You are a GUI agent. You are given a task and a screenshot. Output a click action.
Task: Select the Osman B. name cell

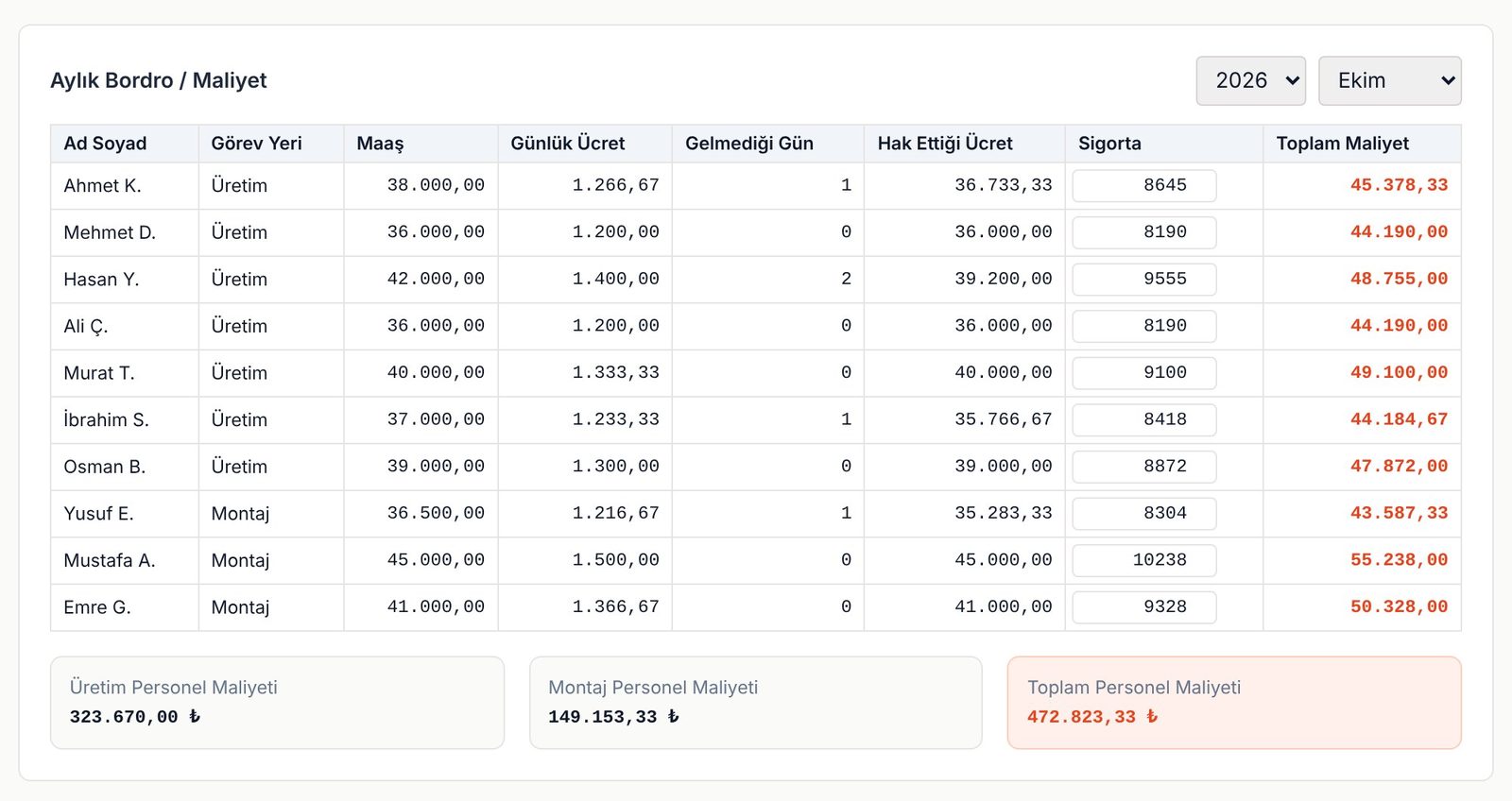click(x=125, y=467)
